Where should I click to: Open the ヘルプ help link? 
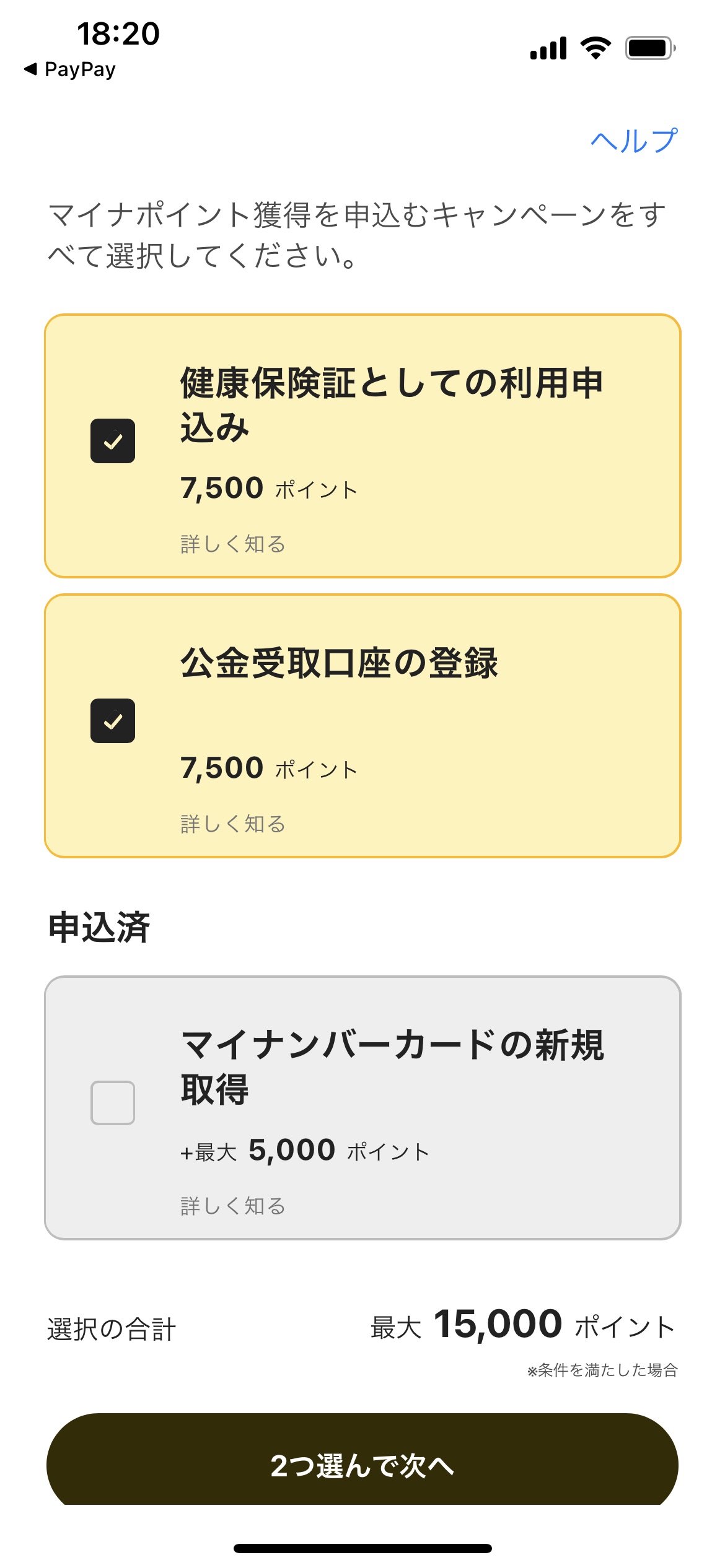click(x=633, y=141)
